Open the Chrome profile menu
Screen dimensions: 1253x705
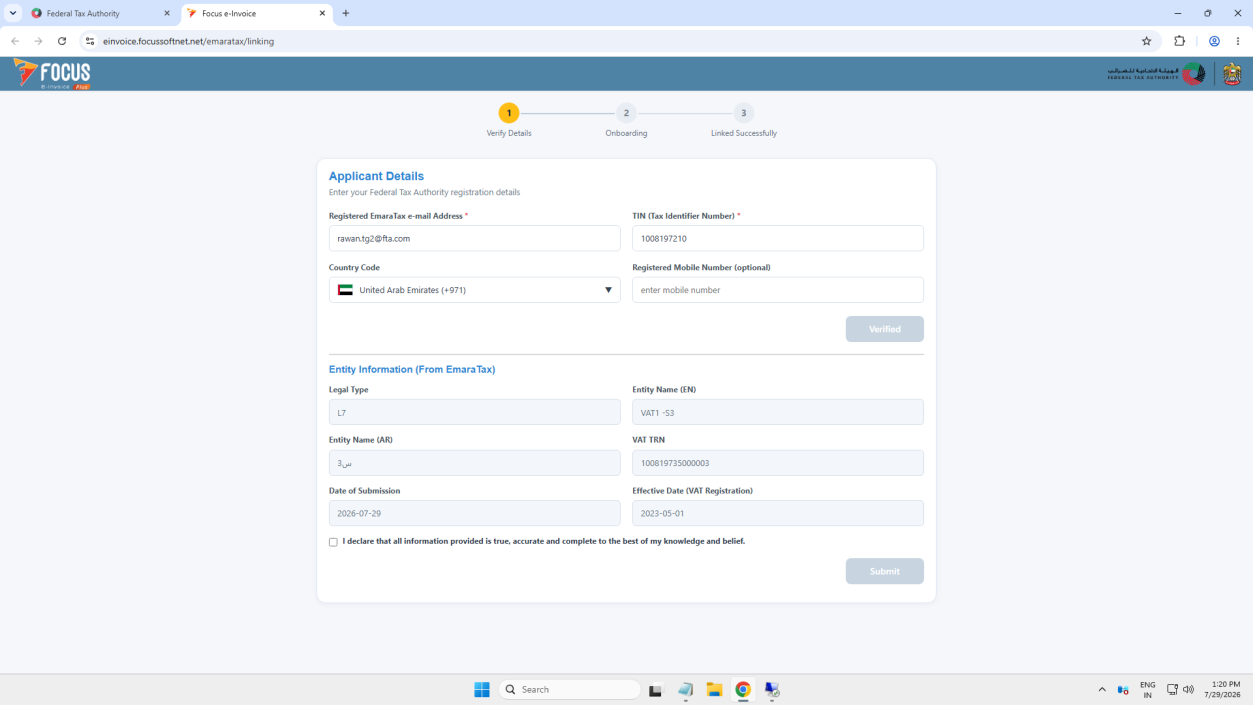(1214, 41)
